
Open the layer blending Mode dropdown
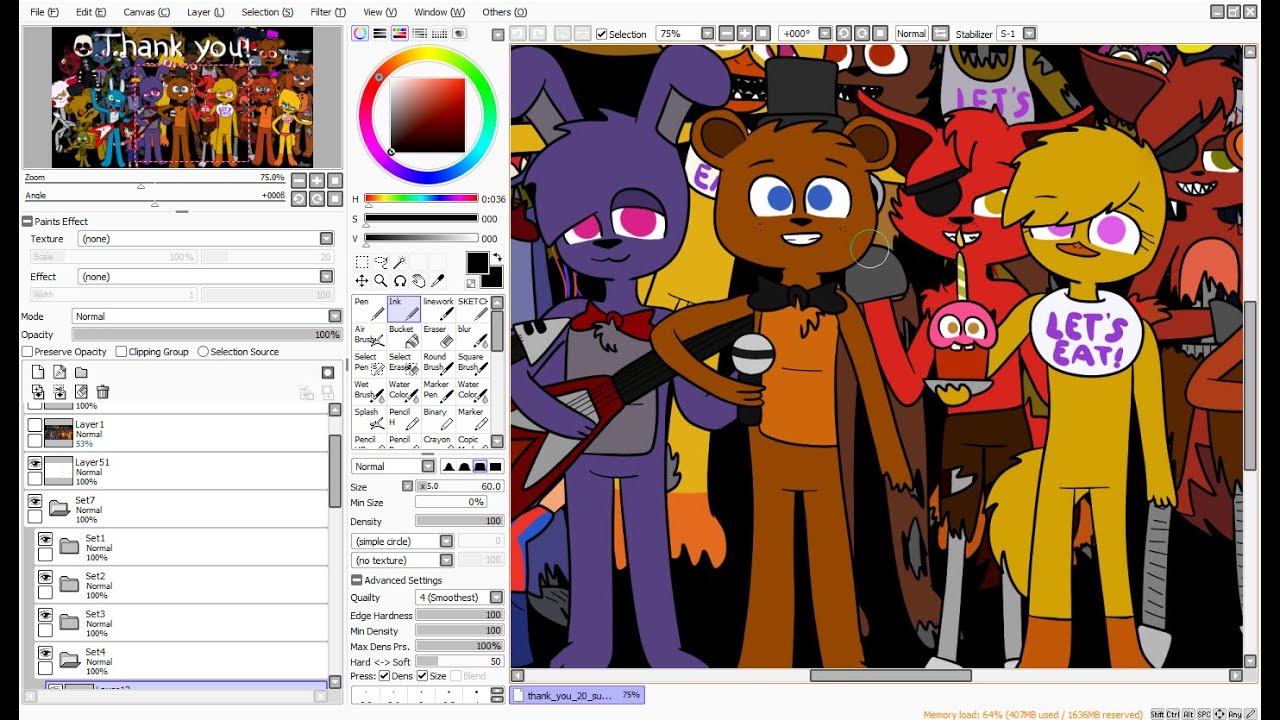(206, 316)
